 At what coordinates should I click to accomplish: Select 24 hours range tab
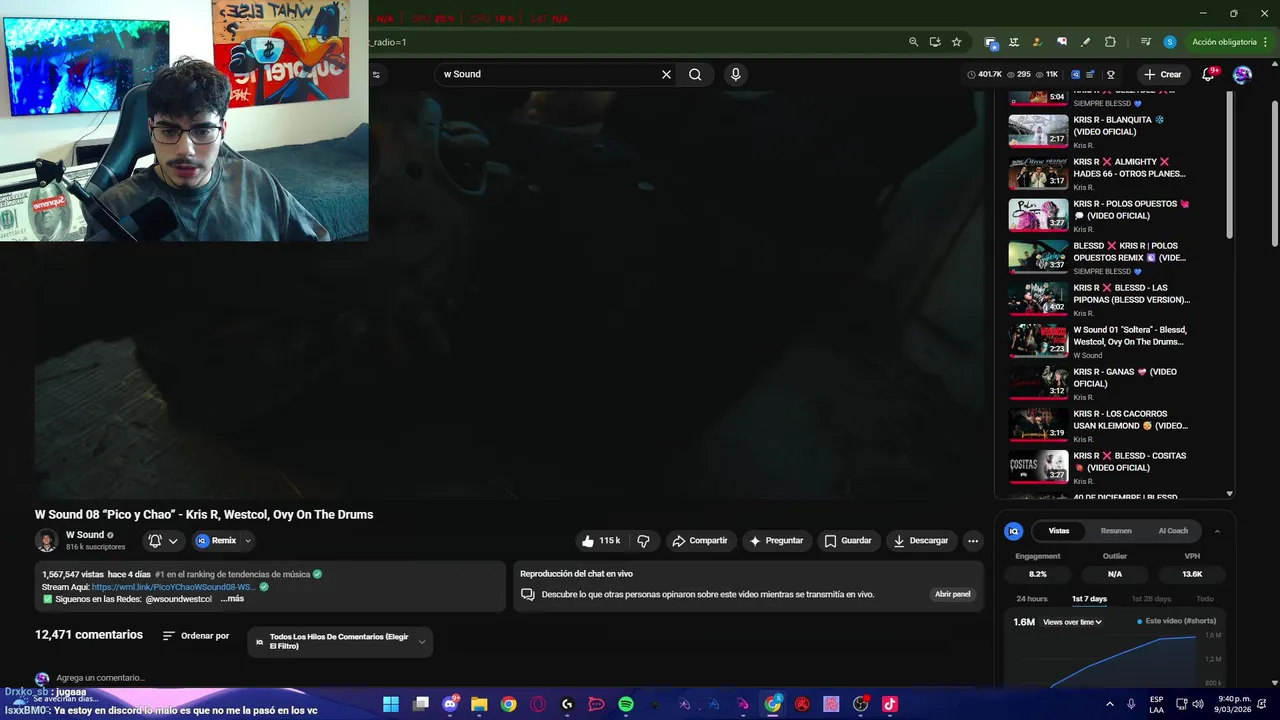[1032, 599]
